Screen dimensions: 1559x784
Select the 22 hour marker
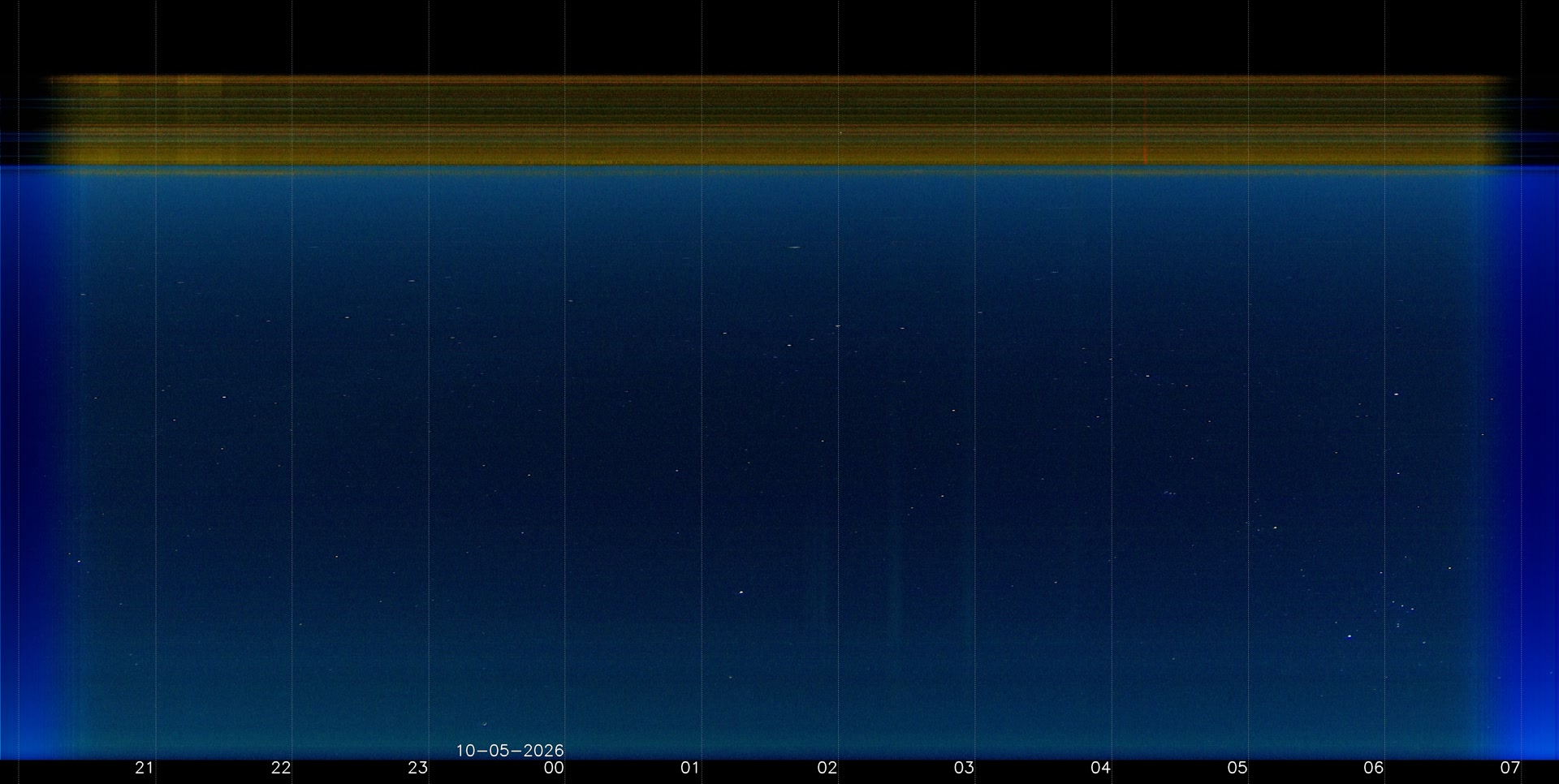click(281, 768)
